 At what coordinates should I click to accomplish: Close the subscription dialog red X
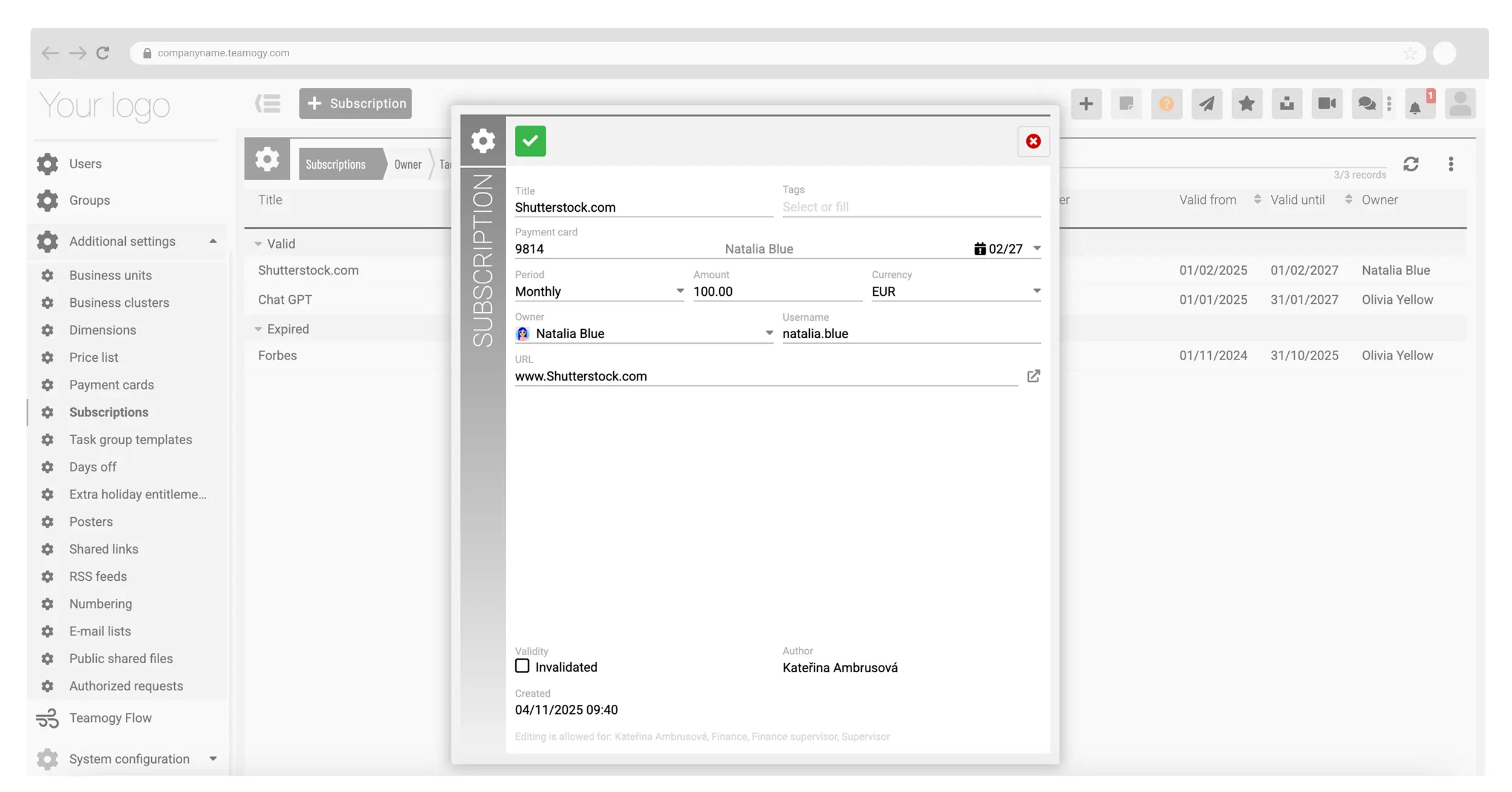[x=1033, y=141]
